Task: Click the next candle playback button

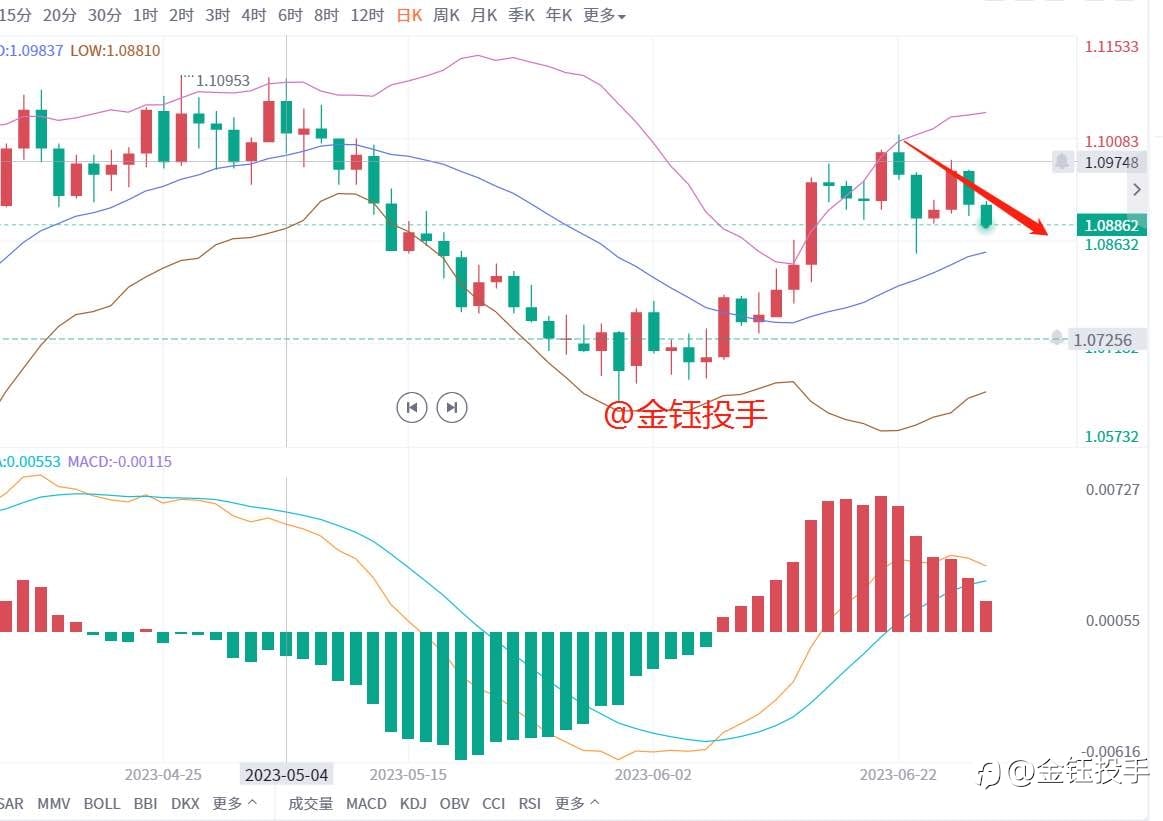Action: pos(452,407)
